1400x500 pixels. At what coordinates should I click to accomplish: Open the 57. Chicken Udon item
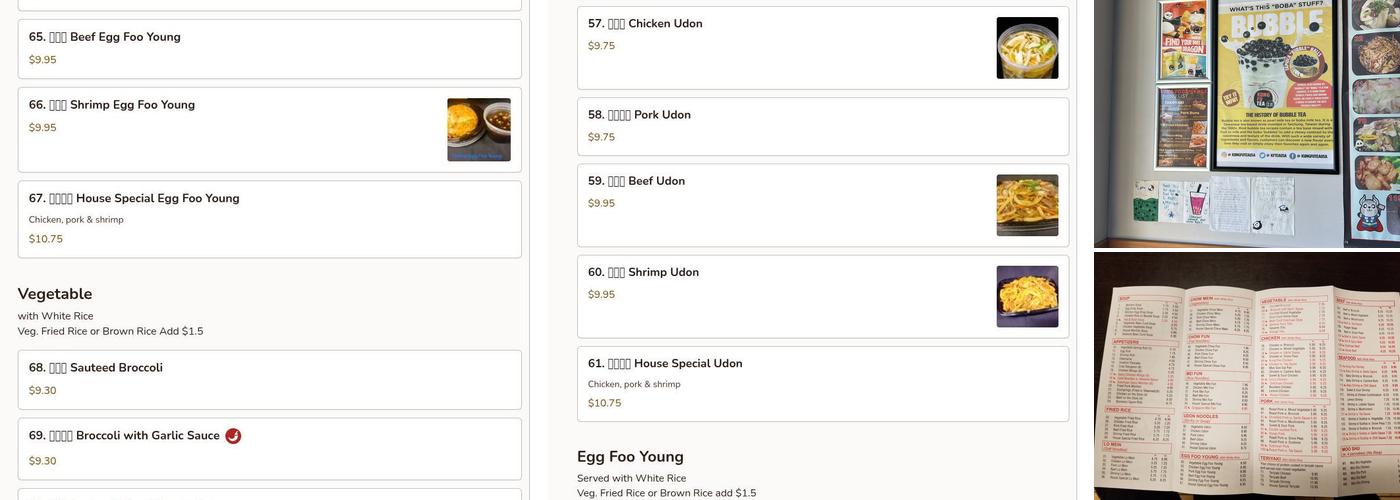point(823,48)
